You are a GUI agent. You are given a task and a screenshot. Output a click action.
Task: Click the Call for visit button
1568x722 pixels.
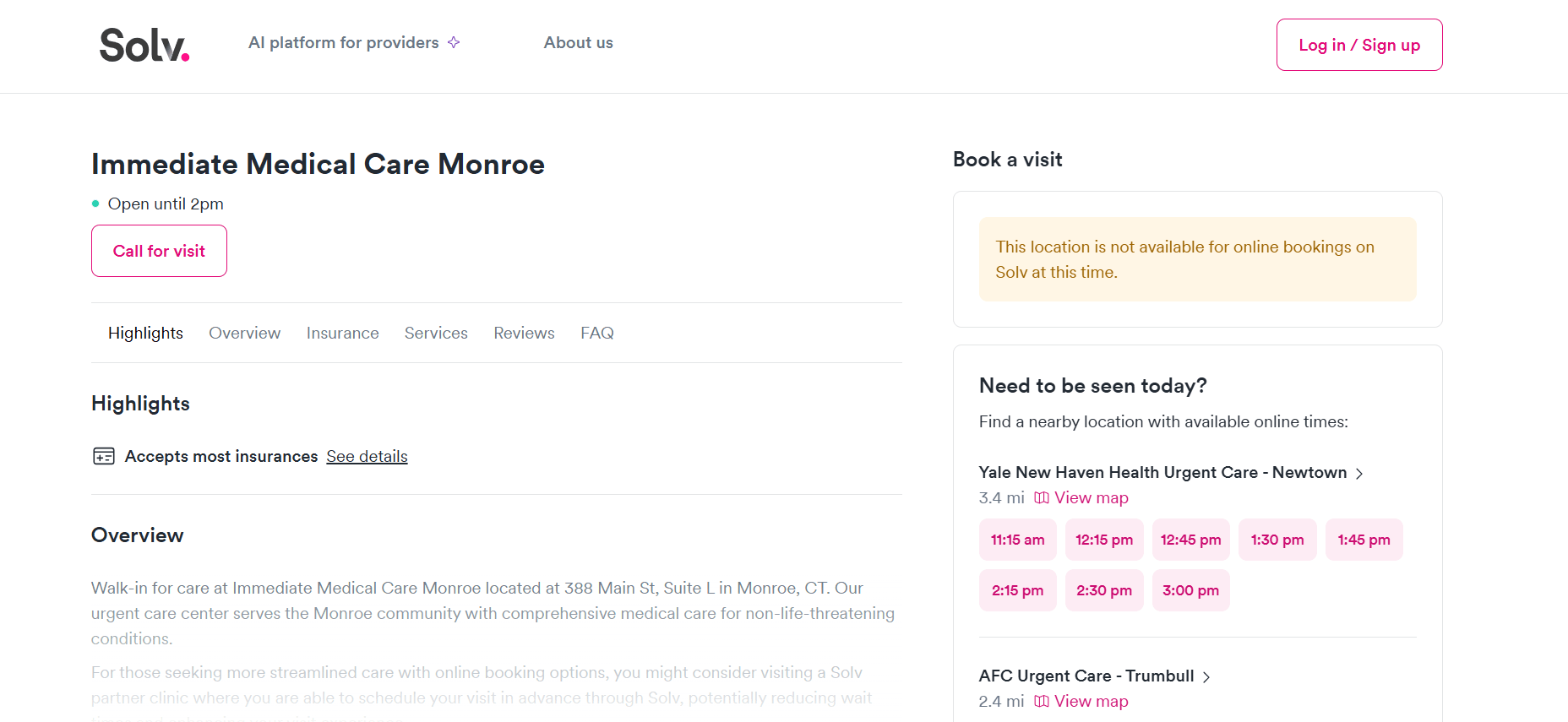coord(159,251)
